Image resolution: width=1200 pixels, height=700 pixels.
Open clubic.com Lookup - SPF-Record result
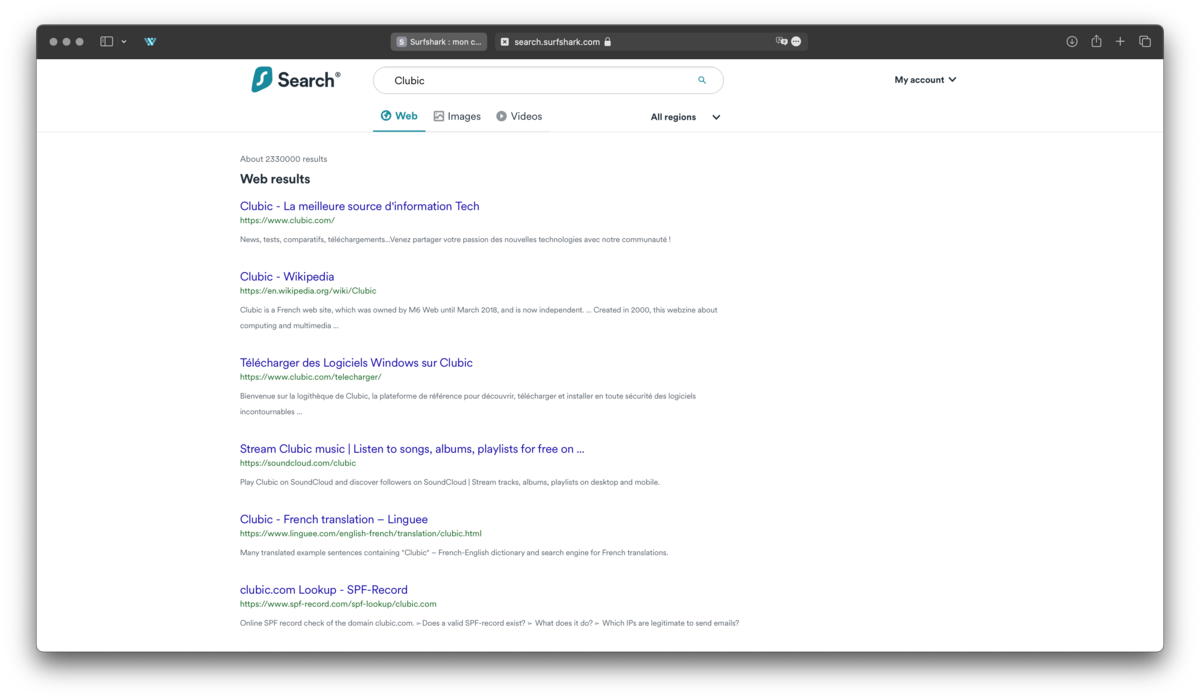(x=324, y=589)
